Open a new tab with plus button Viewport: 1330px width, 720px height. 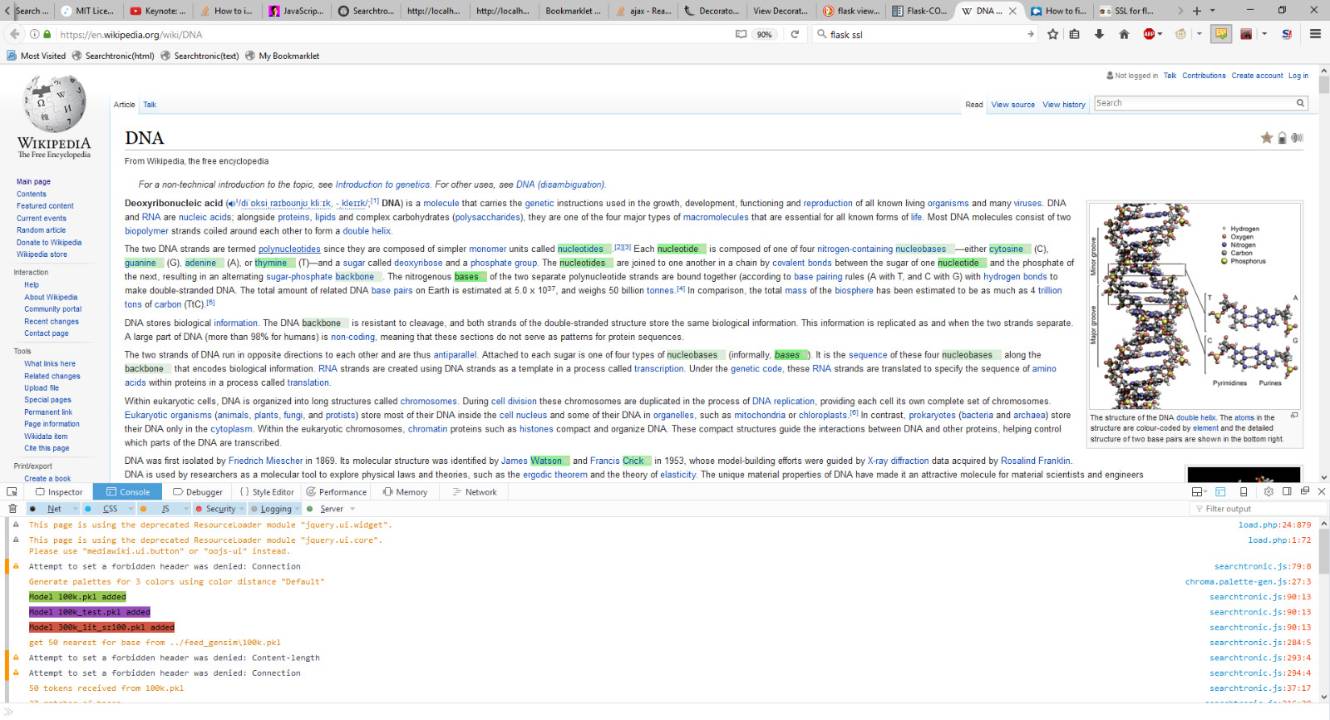point(1198,10)
